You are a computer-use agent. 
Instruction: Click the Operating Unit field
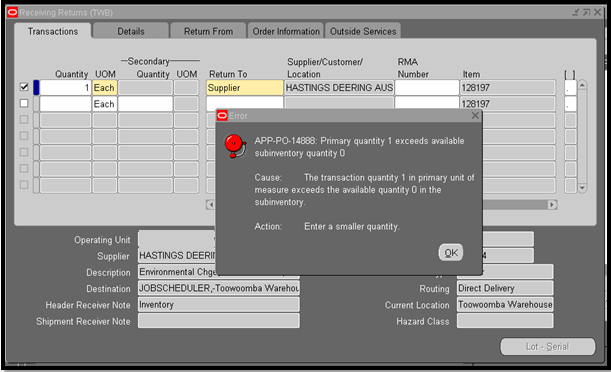point(177,239)
